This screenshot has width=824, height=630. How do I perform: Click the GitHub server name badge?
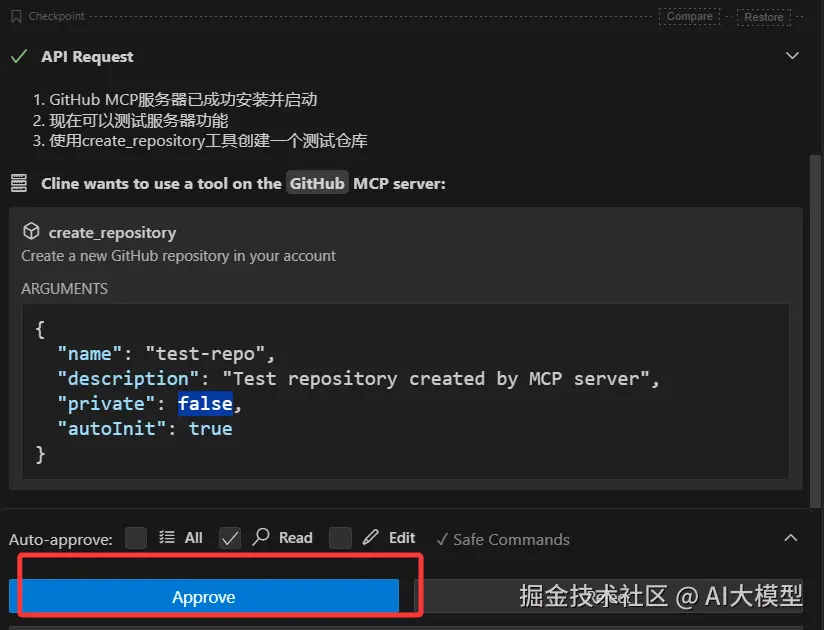point(317,183)
